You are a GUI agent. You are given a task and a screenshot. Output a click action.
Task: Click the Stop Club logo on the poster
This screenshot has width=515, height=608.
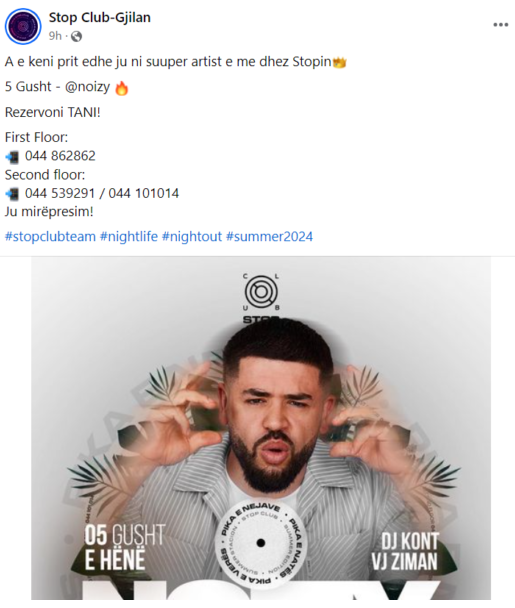[261, 297]
